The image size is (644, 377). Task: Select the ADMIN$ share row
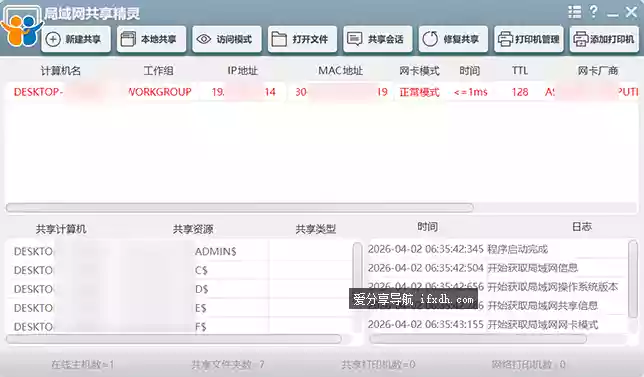pyautogui.click(x=179, y=251)
